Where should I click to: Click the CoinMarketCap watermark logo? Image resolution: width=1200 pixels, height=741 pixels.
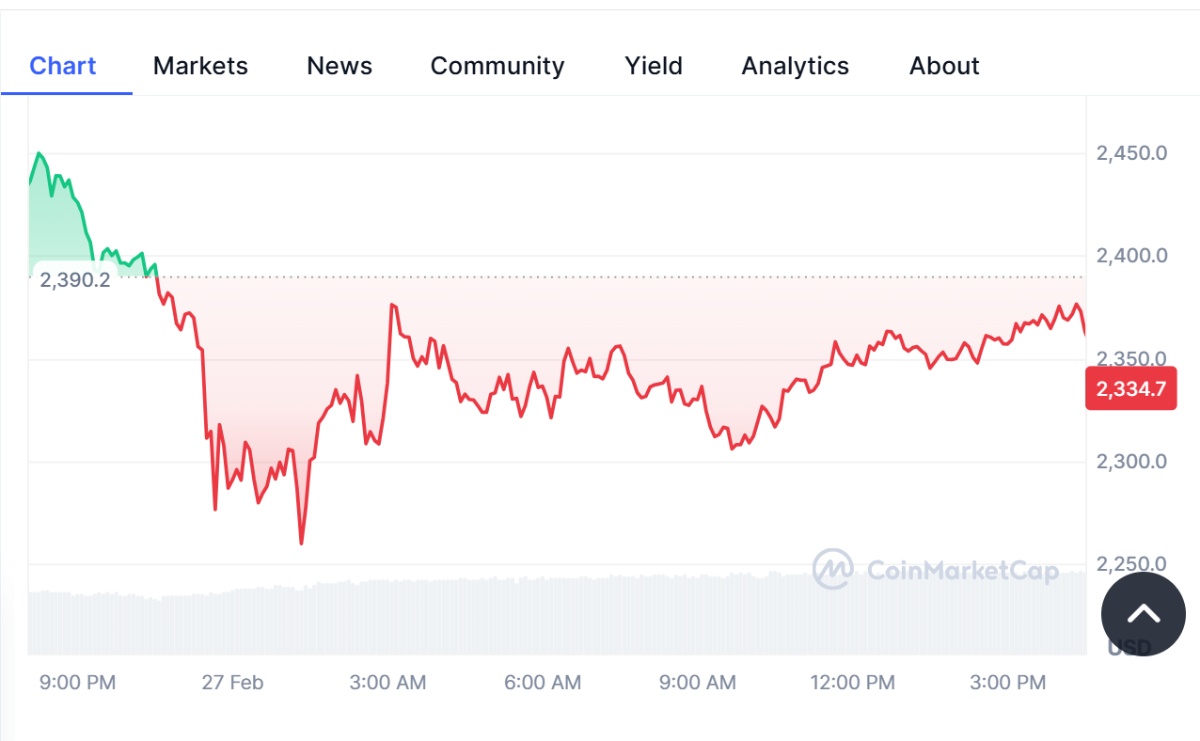tap(935, 570)
